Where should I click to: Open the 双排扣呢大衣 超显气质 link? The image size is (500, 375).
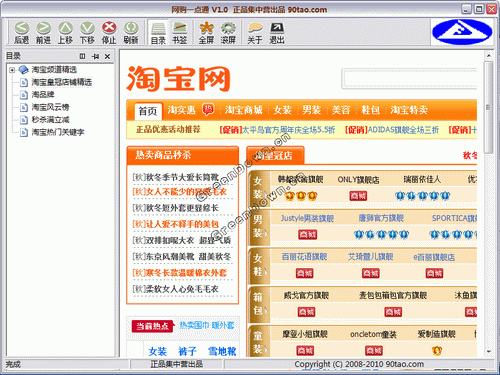point(182,240)
